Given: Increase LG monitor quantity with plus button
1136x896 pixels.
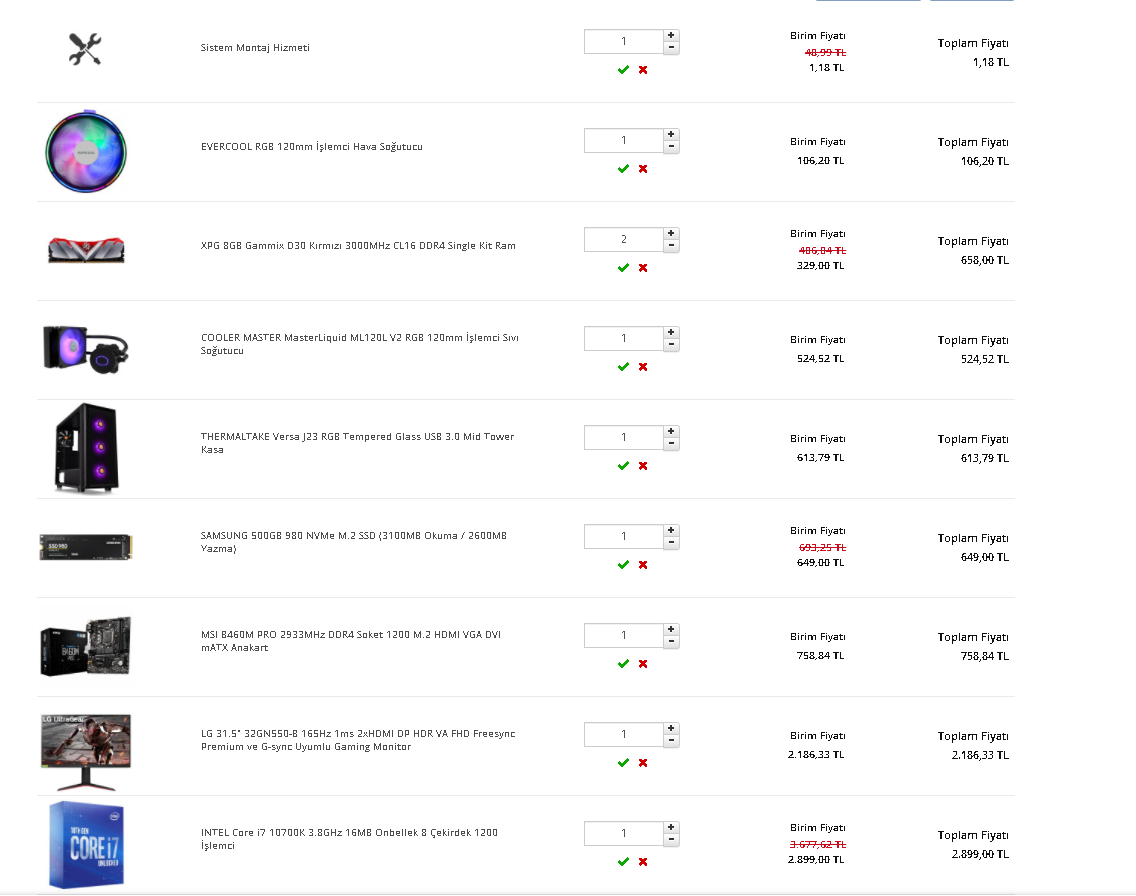Looking at the screenshot, I should pyautogui.click(x=671, y=728).
